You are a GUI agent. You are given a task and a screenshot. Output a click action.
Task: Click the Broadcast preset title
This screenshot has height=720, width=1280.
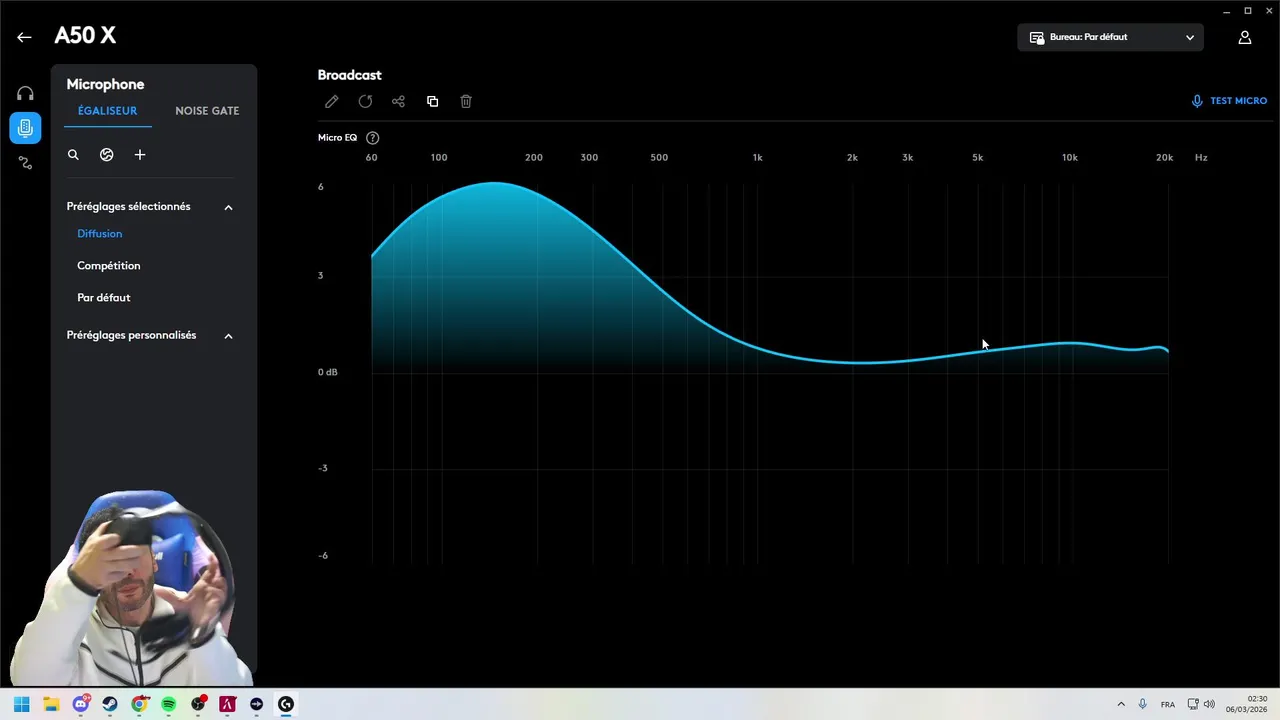click(350, 75)
